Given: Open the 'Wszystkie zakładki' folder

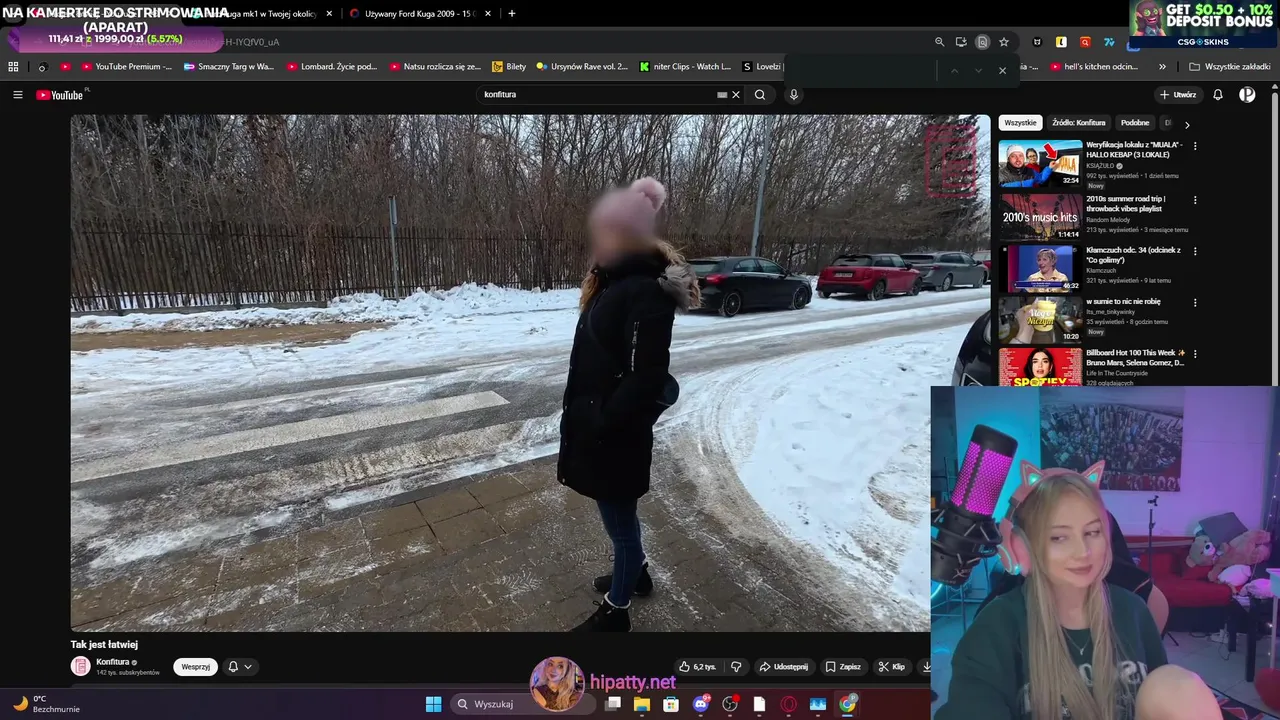Looking at the screenshot, I should 1230,67.
